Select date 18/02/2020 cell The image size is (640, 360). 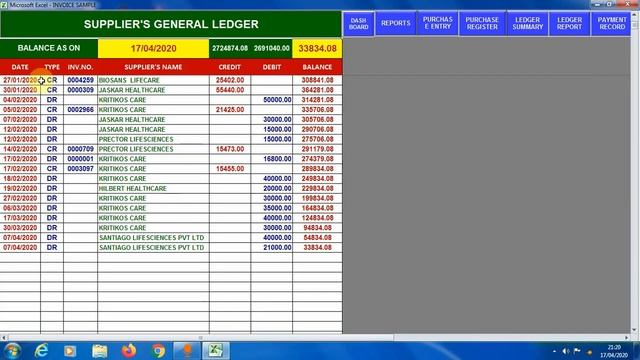tap(20, 178)
